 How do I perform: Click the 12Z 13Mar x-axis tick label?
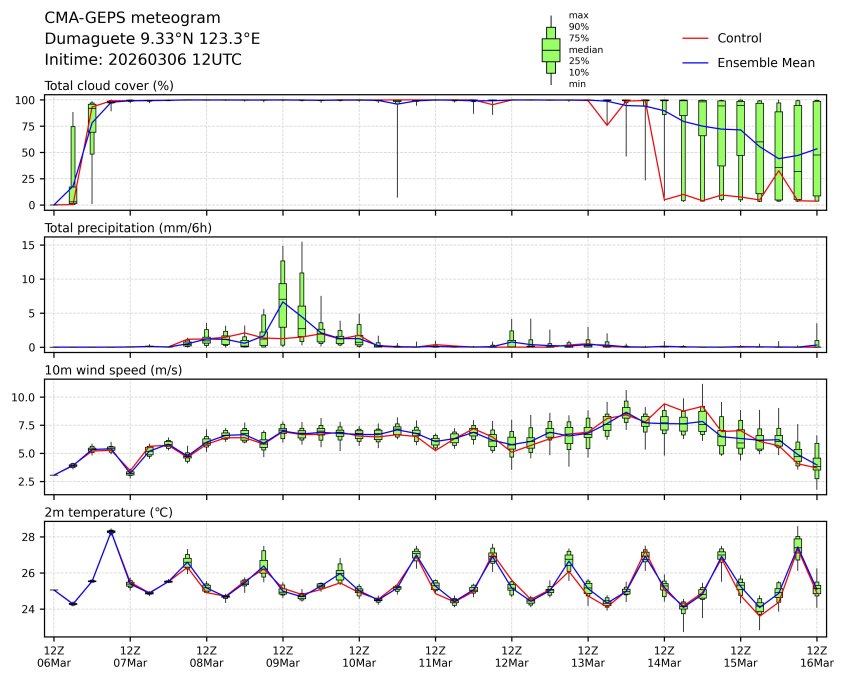coord(588,656)
